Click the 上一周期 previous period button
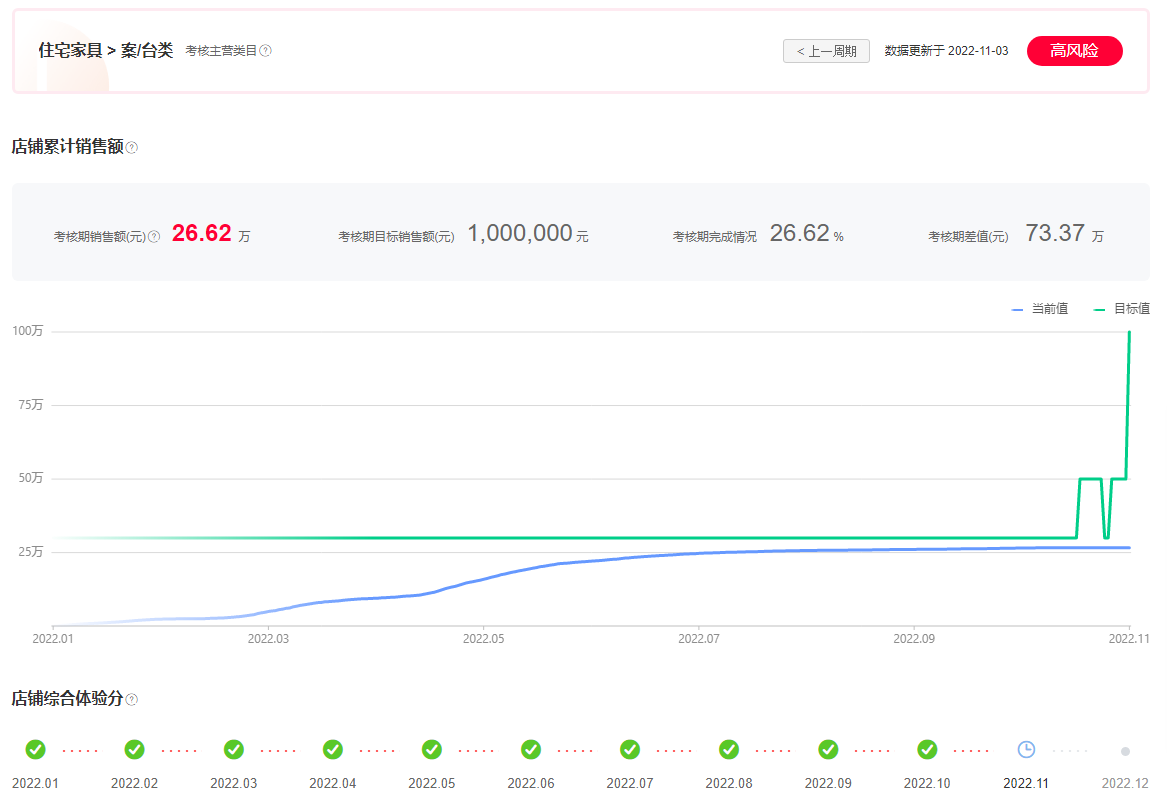This screenshot has width=1167, height=809. (x=826, y=51)
